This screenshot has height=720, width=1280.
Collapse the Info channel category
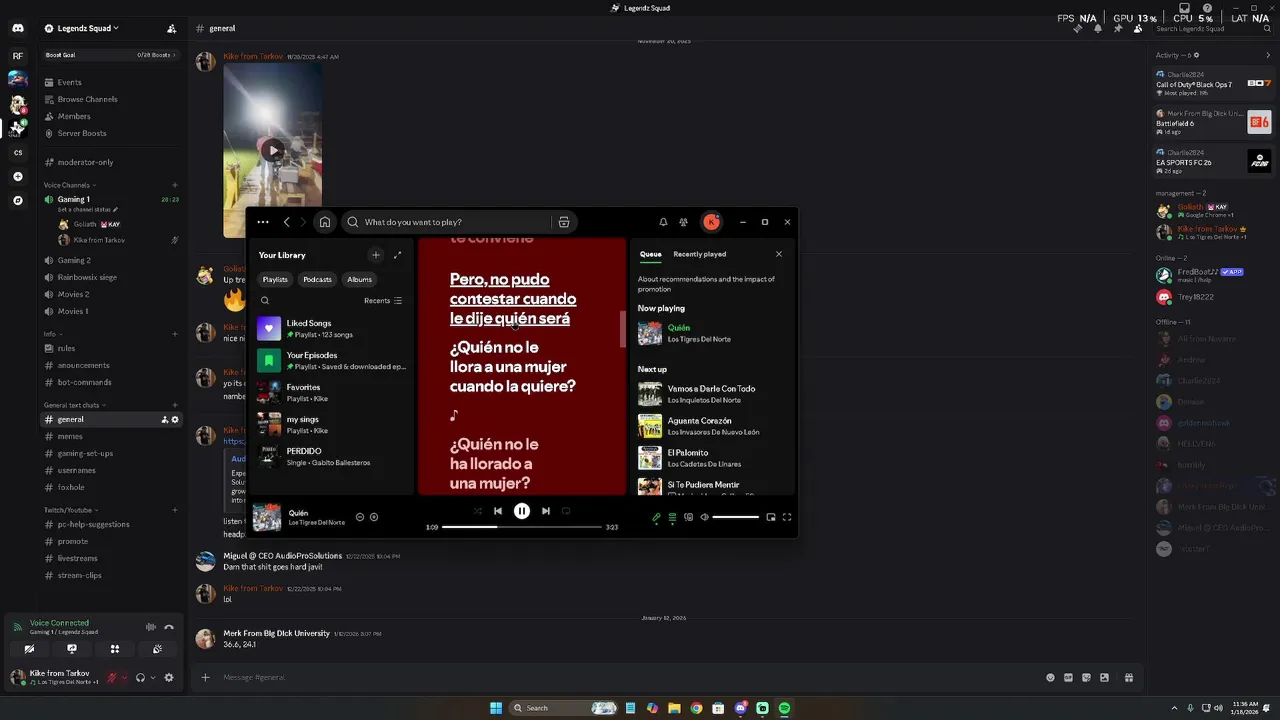point(52,334)
